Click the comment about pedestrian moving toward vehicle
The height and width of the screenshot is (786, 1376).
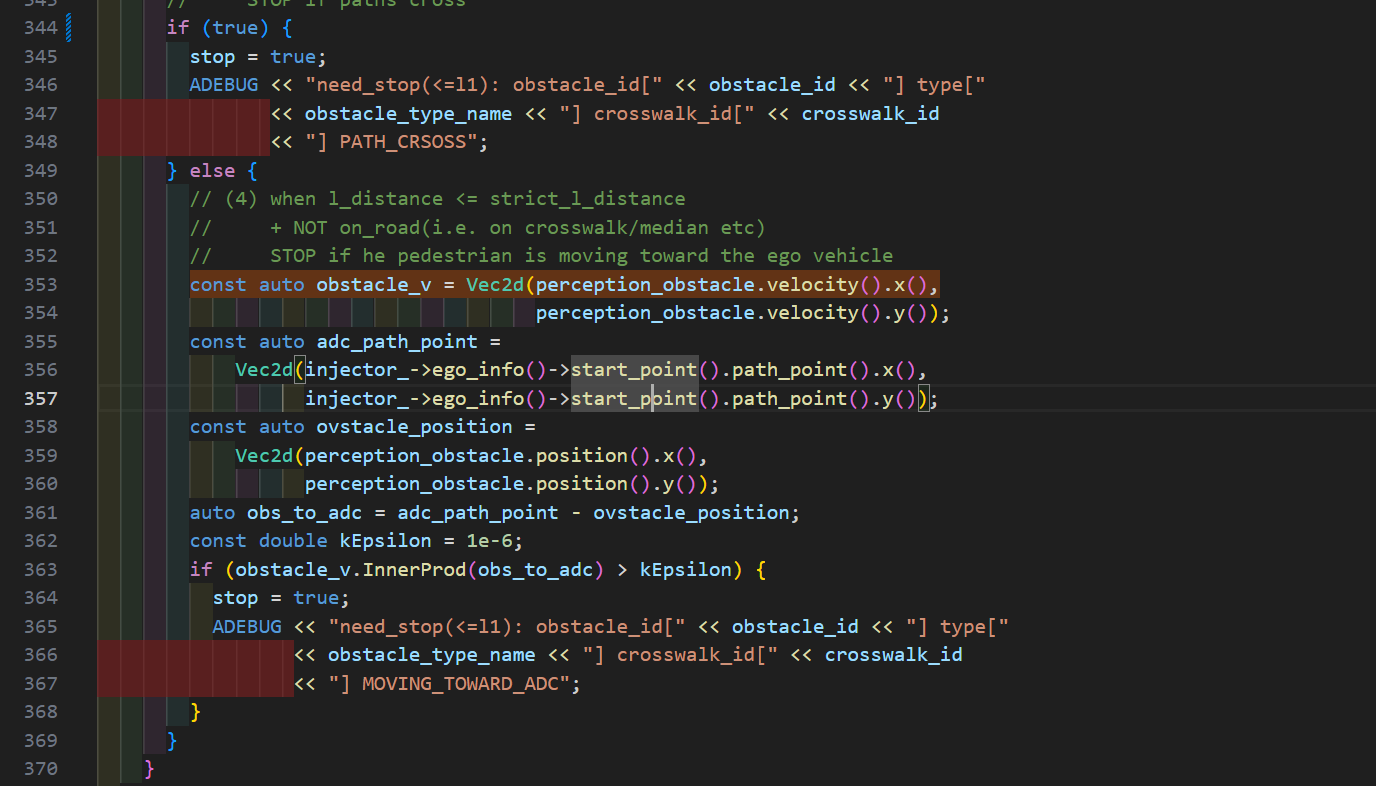click(580, 256)
